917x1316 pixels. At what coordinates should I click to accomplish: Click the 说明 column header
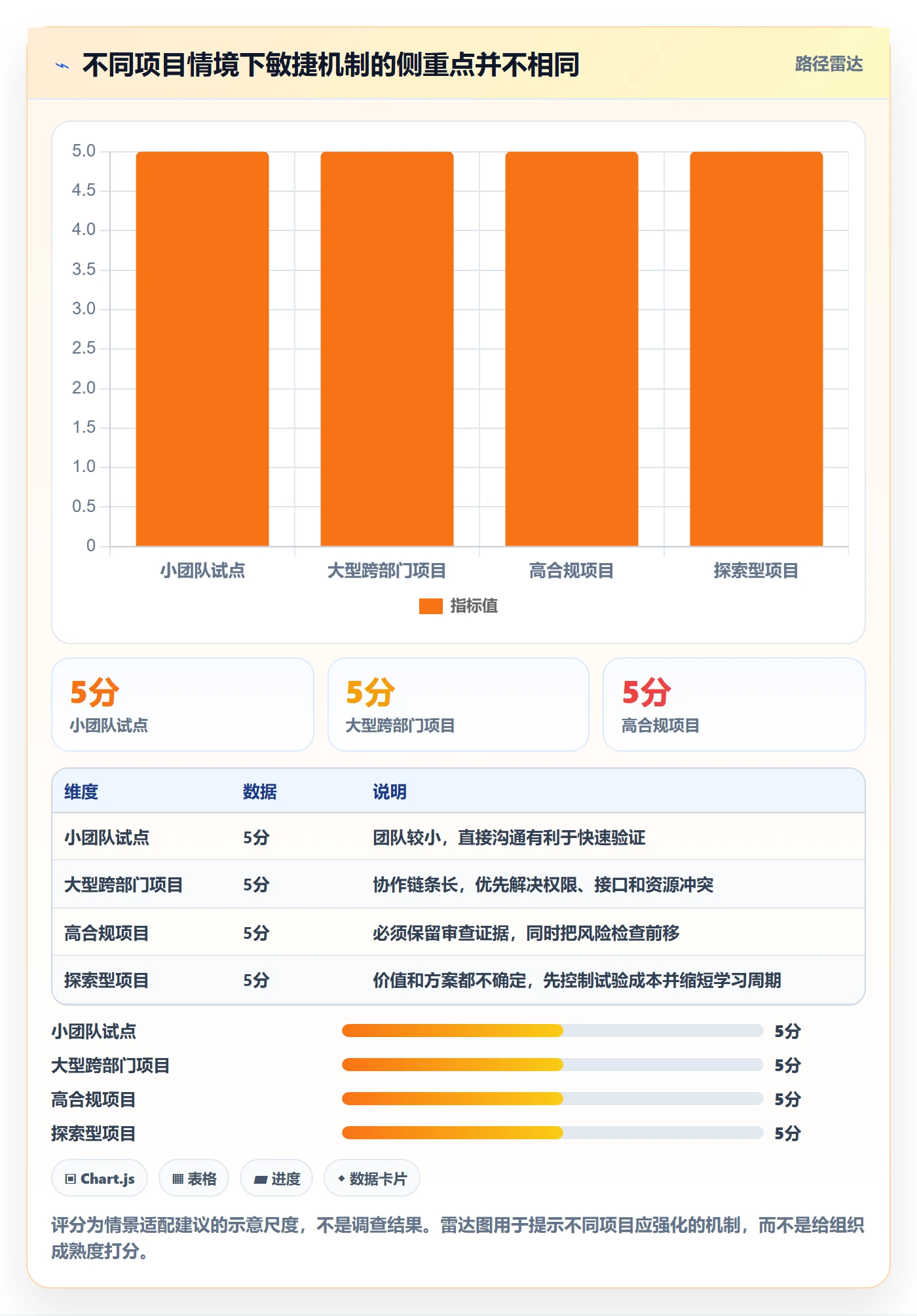tap(390, 792)
